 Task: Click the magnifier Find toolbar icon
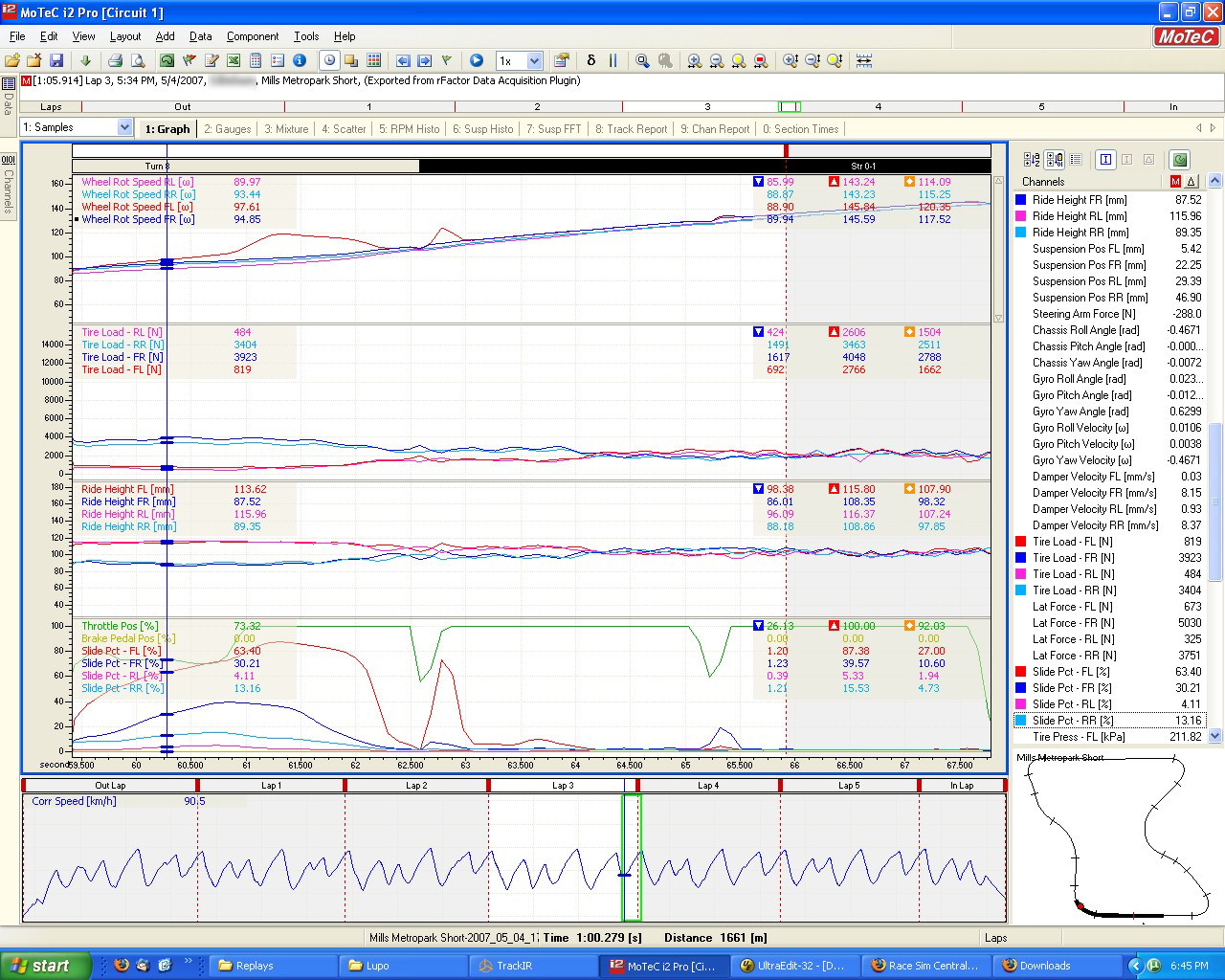coord(642,60)
